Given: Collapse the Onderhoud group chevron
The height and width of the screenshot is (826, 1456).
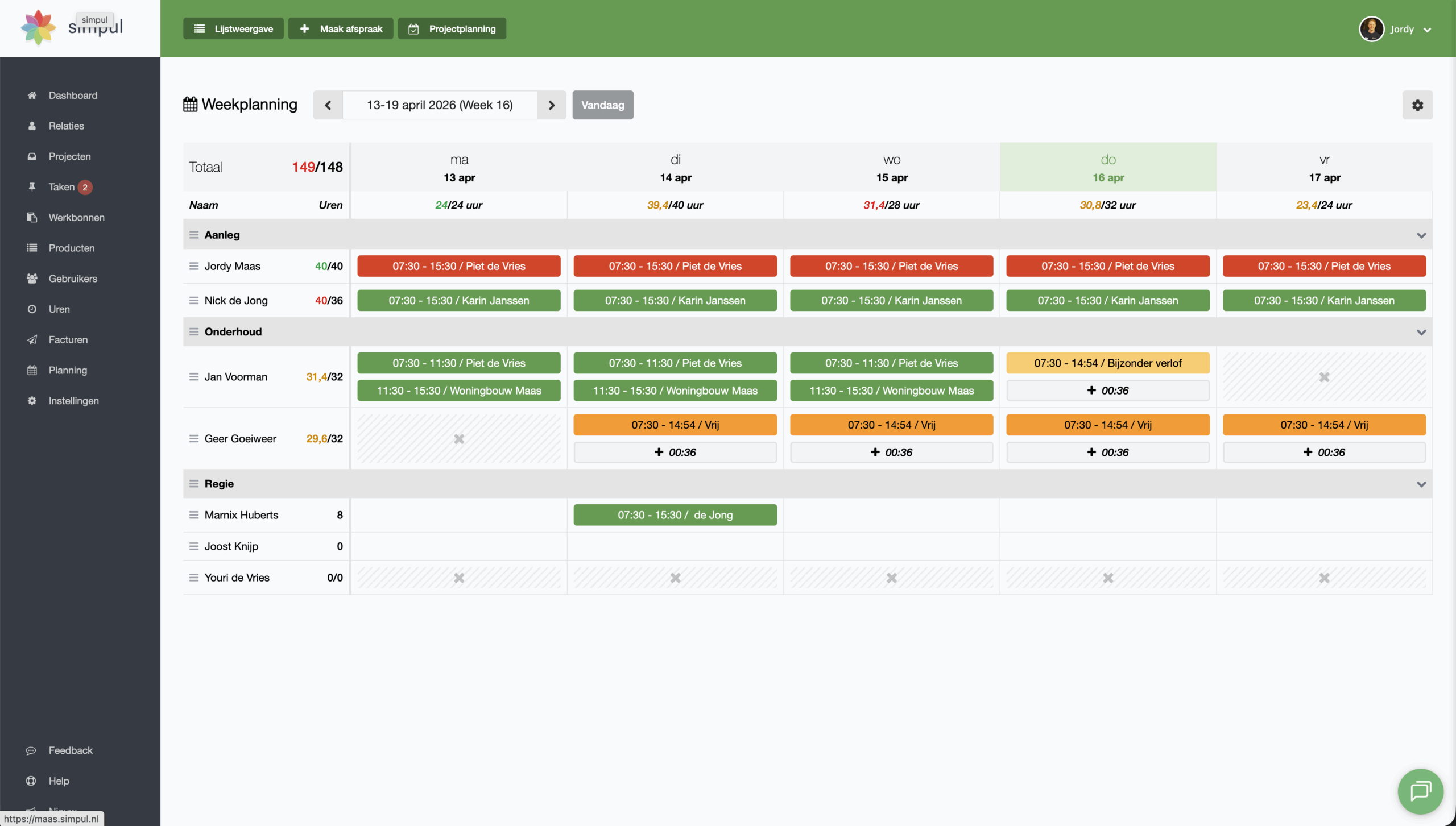Looking at the screenshot, I should click(1421, 332).
